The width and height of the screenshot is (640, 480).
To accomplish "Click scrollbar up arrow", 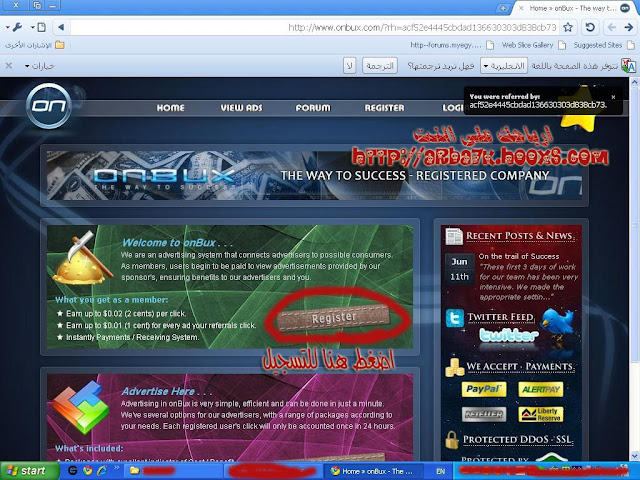I will pos(635,82).
